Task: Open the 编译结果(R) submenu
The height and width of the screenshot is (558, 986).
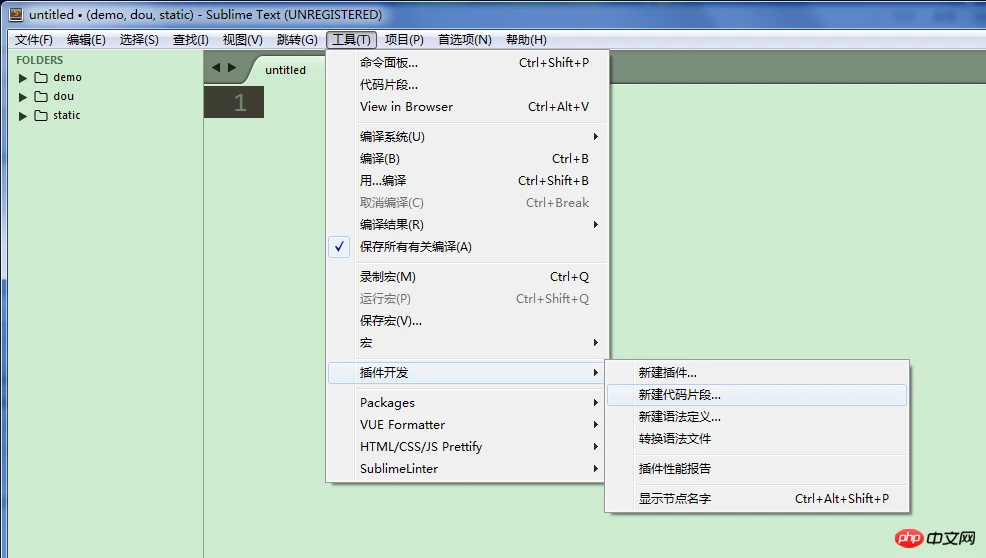Action: 468,225
